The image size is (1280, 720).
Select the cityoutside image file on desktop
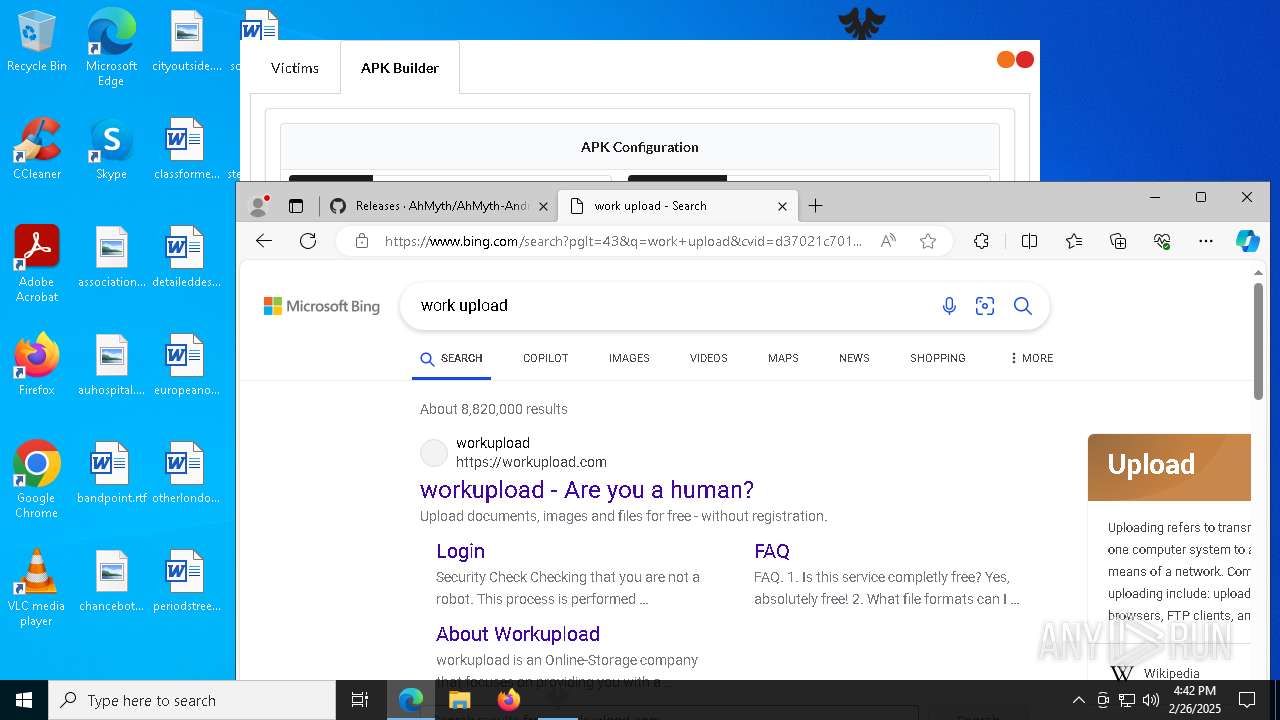[186, 41]
